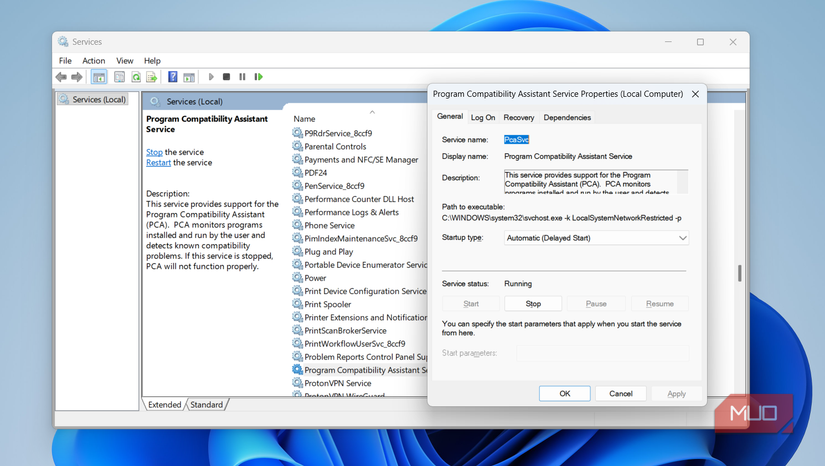Click the gear icon beside PDF24

(297, 172)
